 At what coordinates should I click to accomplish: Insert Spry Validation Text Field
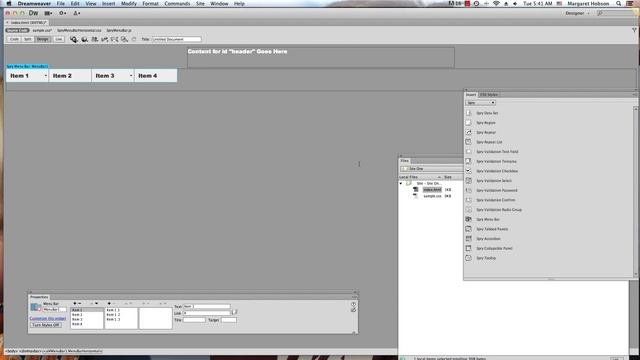[x=497, y=152]
